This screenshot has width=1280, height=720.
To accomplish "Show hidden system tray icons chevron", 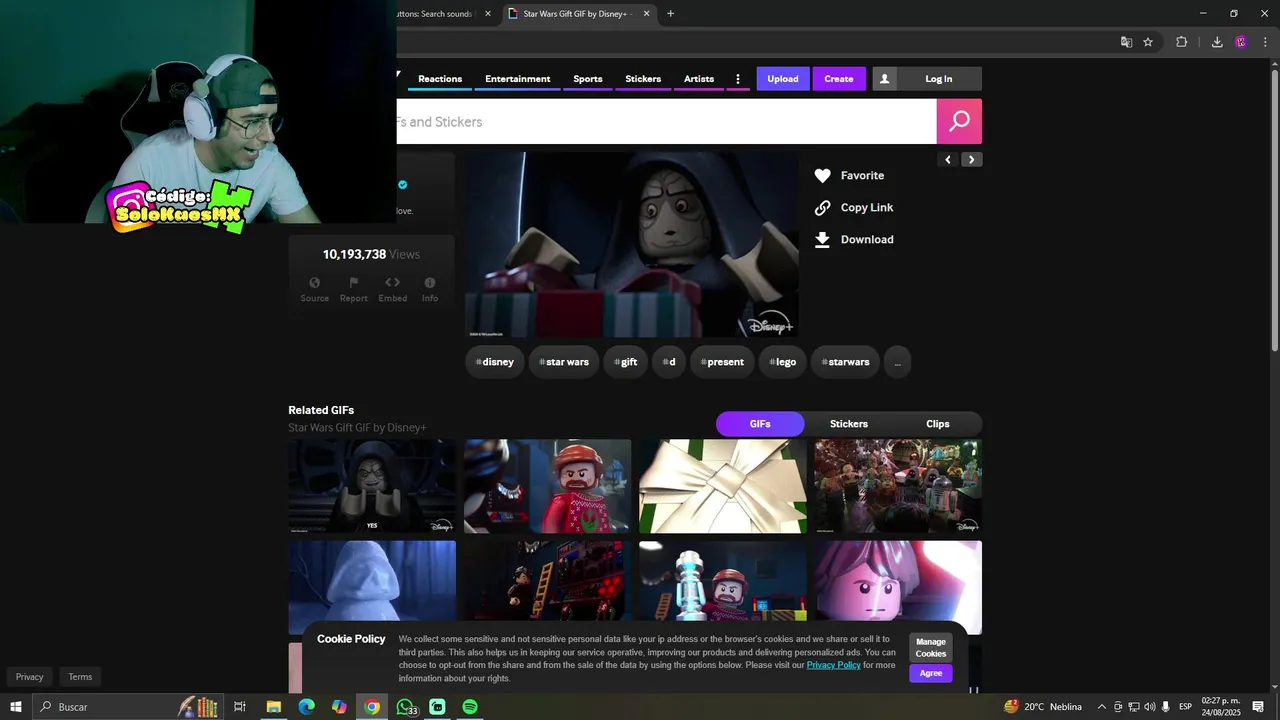I will point(1102,707).
